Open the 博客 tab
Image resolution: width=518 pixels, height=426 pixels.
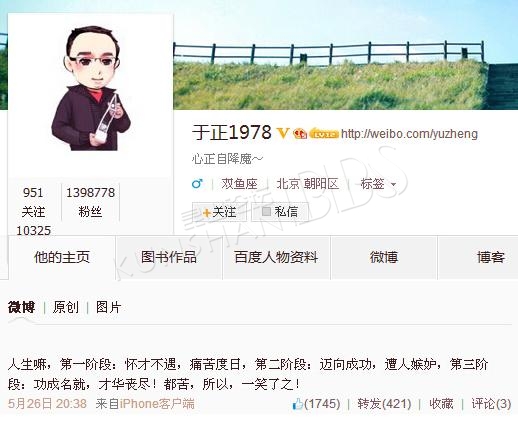pos(491,257)
